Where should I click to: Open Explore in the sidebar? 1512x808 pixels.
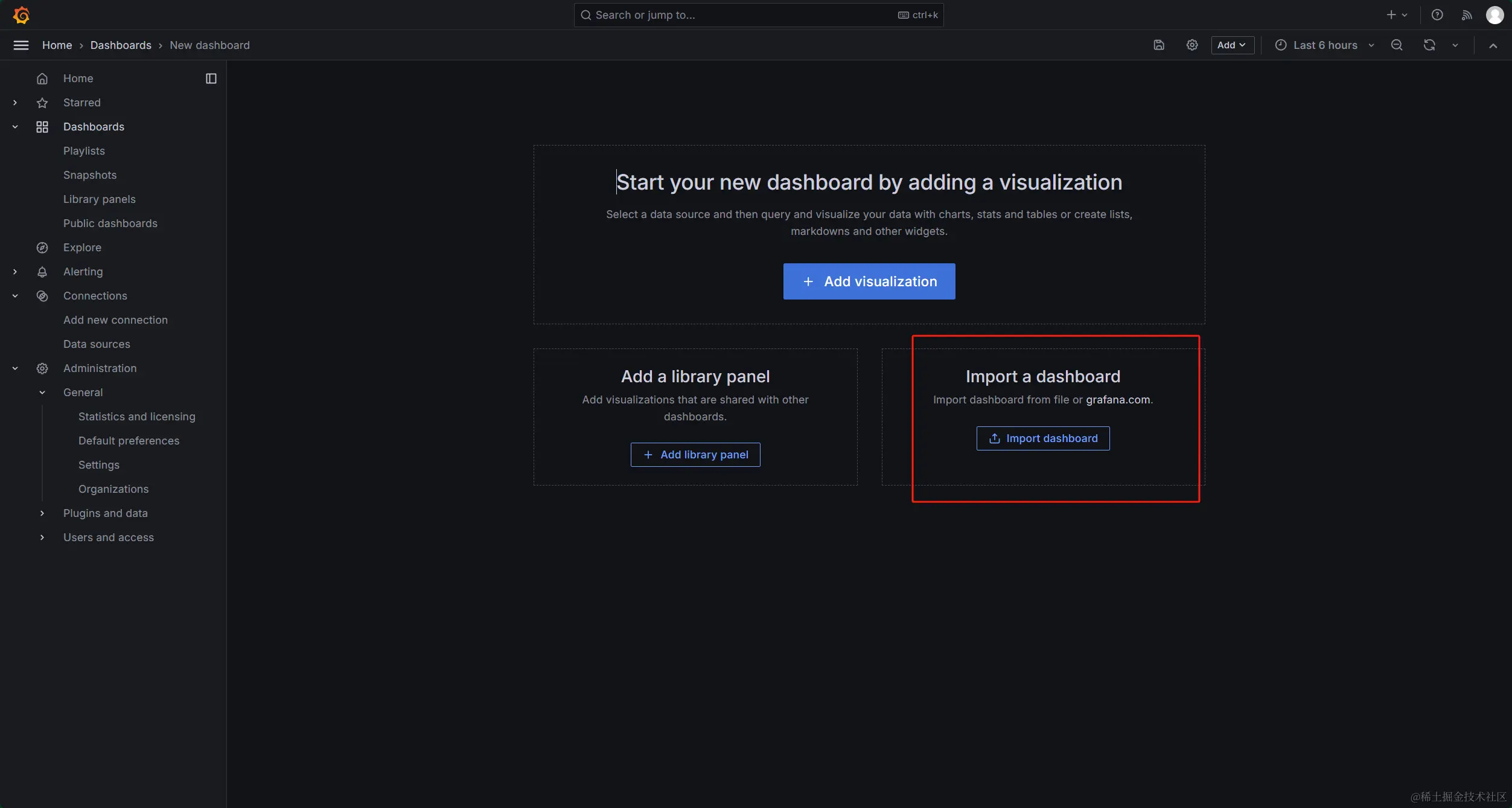coord(82,248)
